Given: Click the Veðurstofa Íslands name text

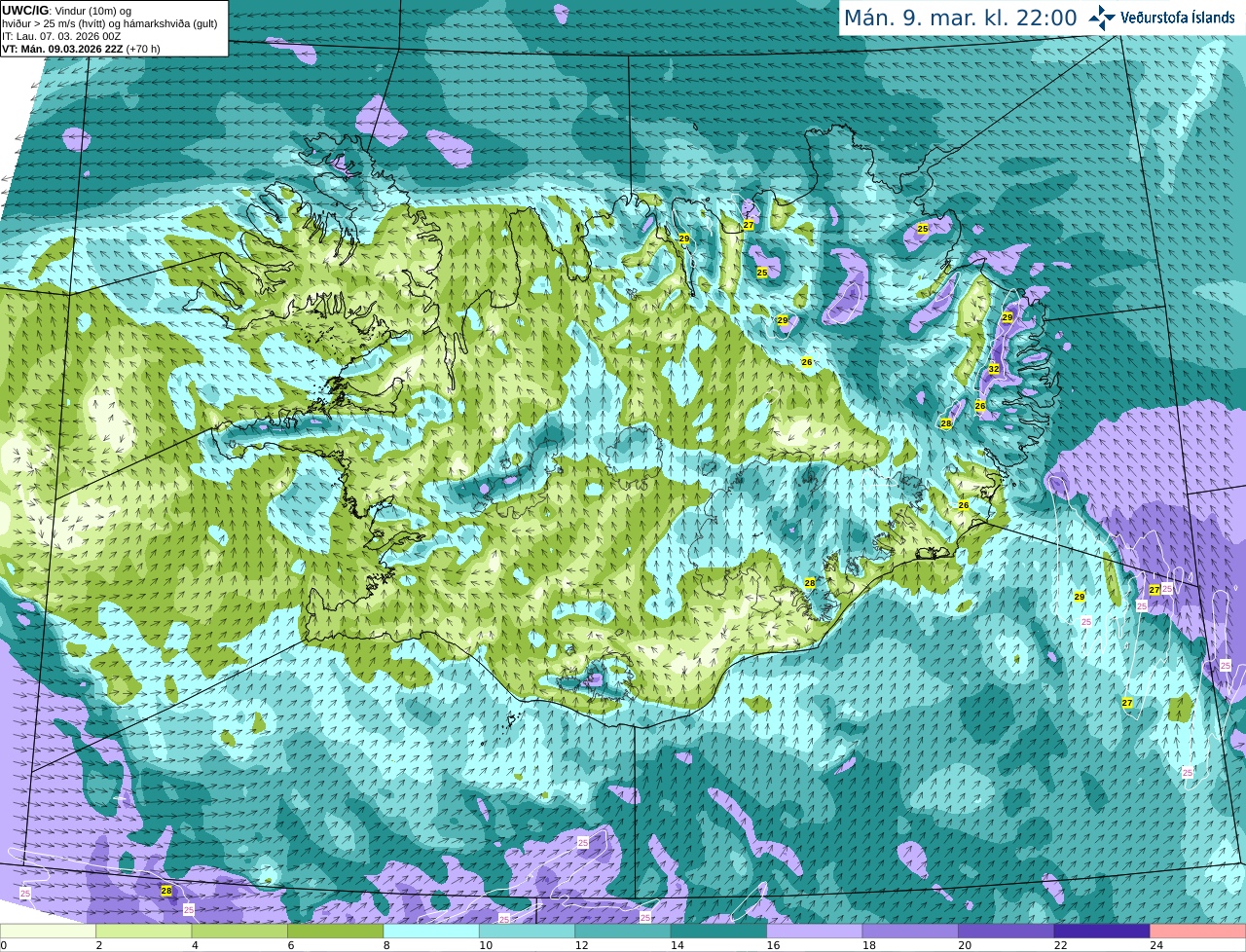Looking at the screenshot, I should coord(1177,18).
